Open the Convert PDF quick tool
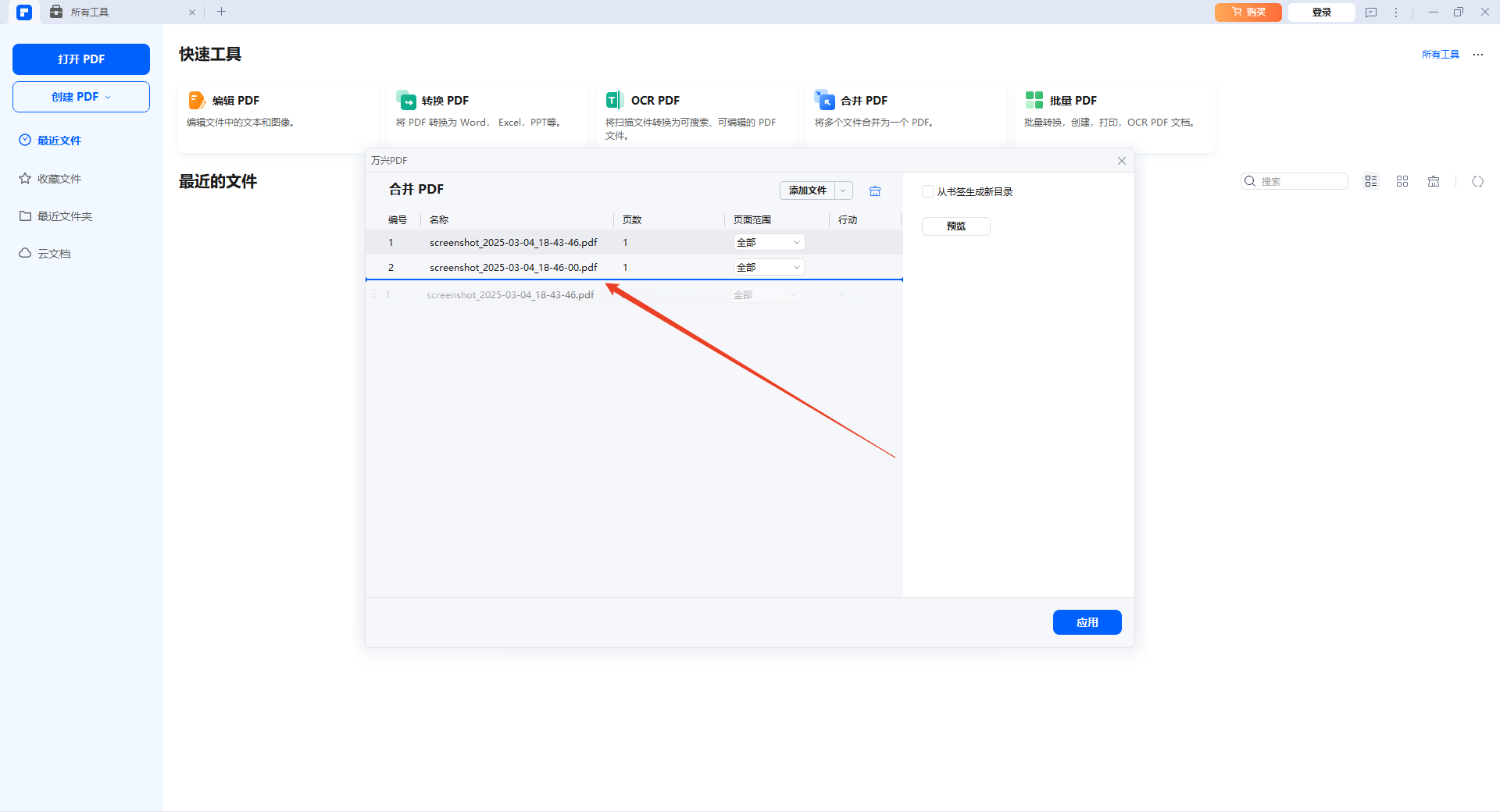The width and height of the screenshot is (1500, 812). coord(445,101)
